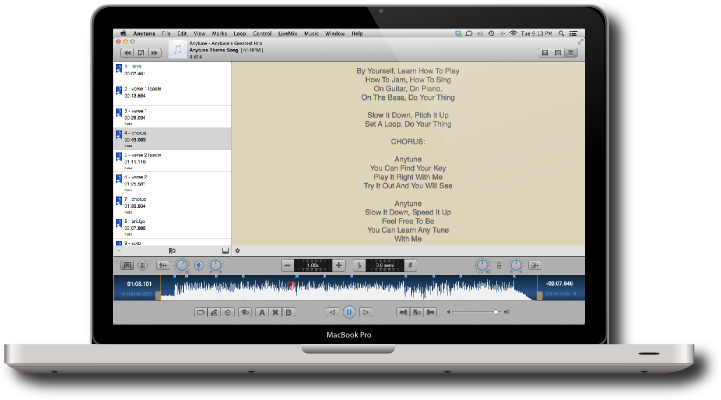Viewport: 721px width, 400px height.
Task: Open the Window menu
Action: pyautogui.click(x=335, y=34)
